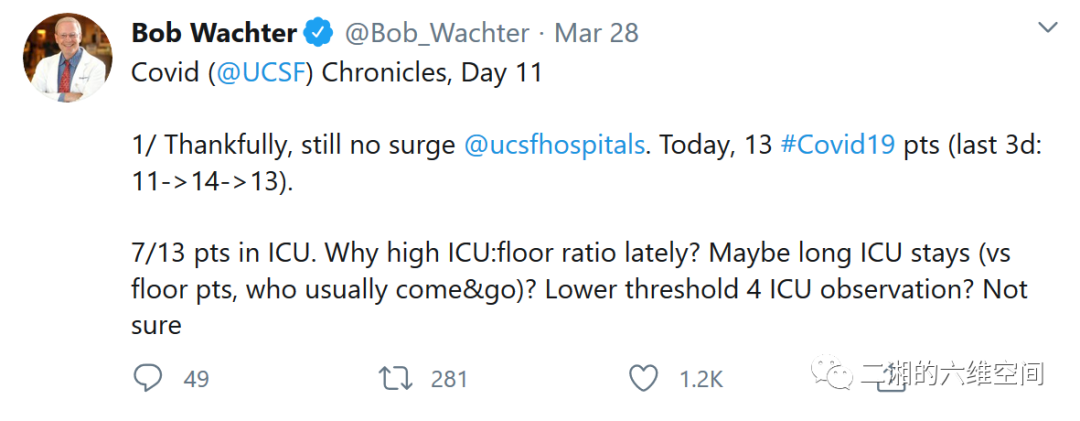Click the blue verified badge
The width and height of the screenshot is (1080, 421).
click(x=319, y=33)
